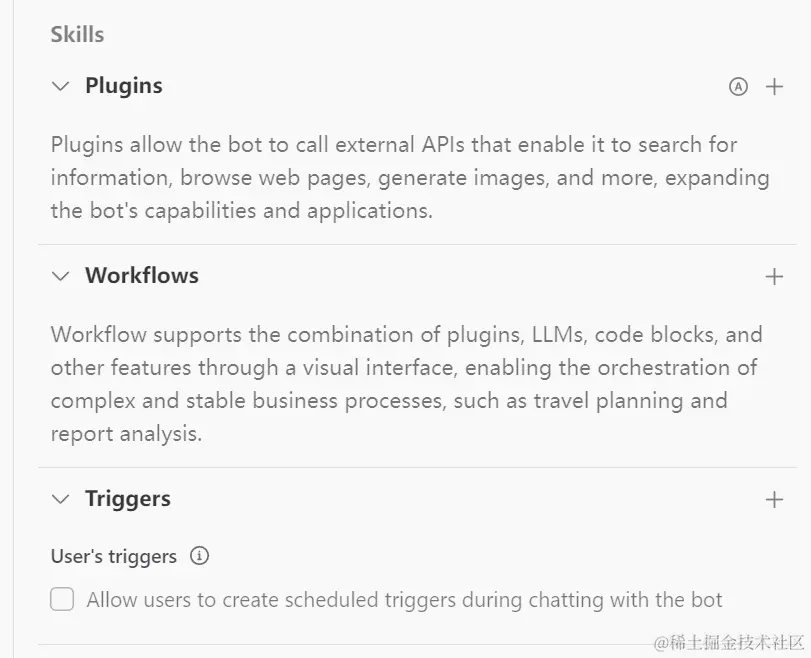Viewport: 811px width, 658px height.
Task: Select the Workflows section heading
Action: pyautogui.click(x=142, y=276)
